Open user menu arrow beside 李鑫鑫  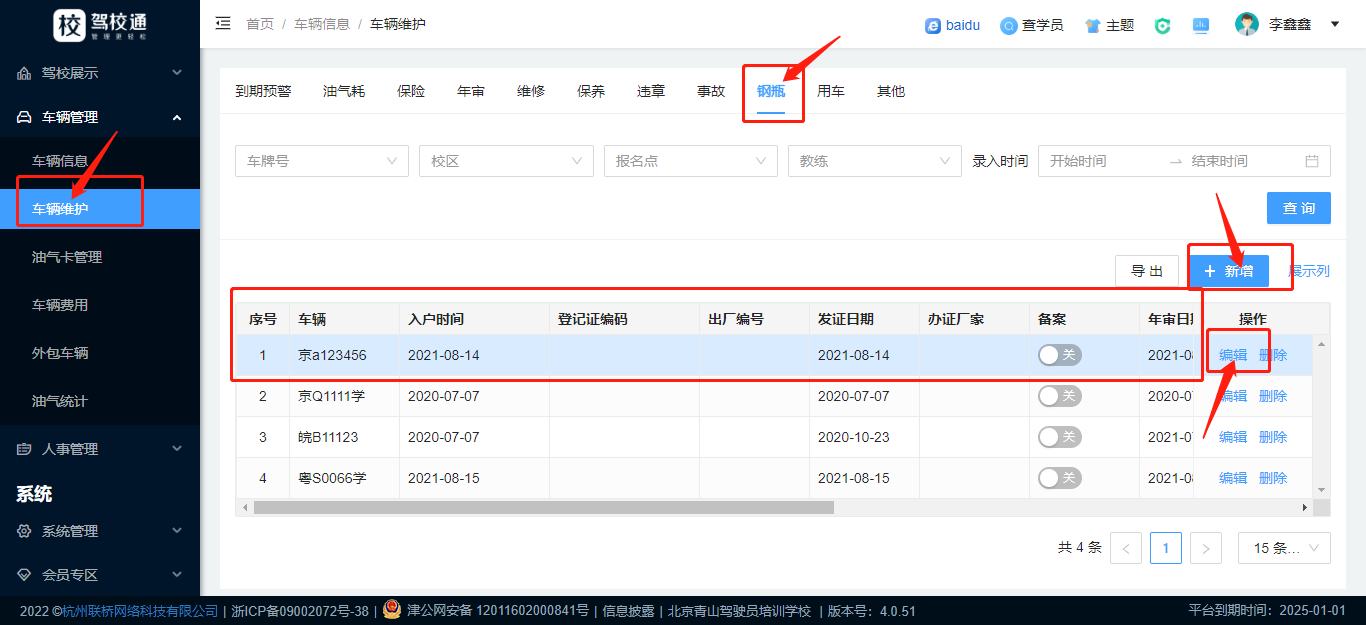point(1335,24)
